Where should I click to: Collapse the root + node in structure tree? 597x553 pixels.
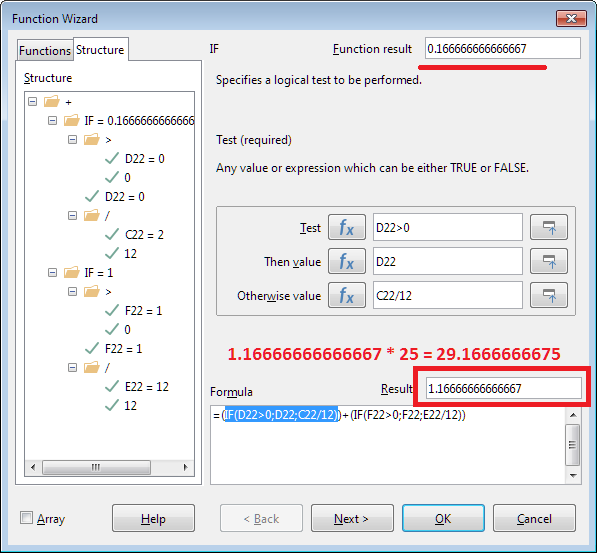click(32, 102)
